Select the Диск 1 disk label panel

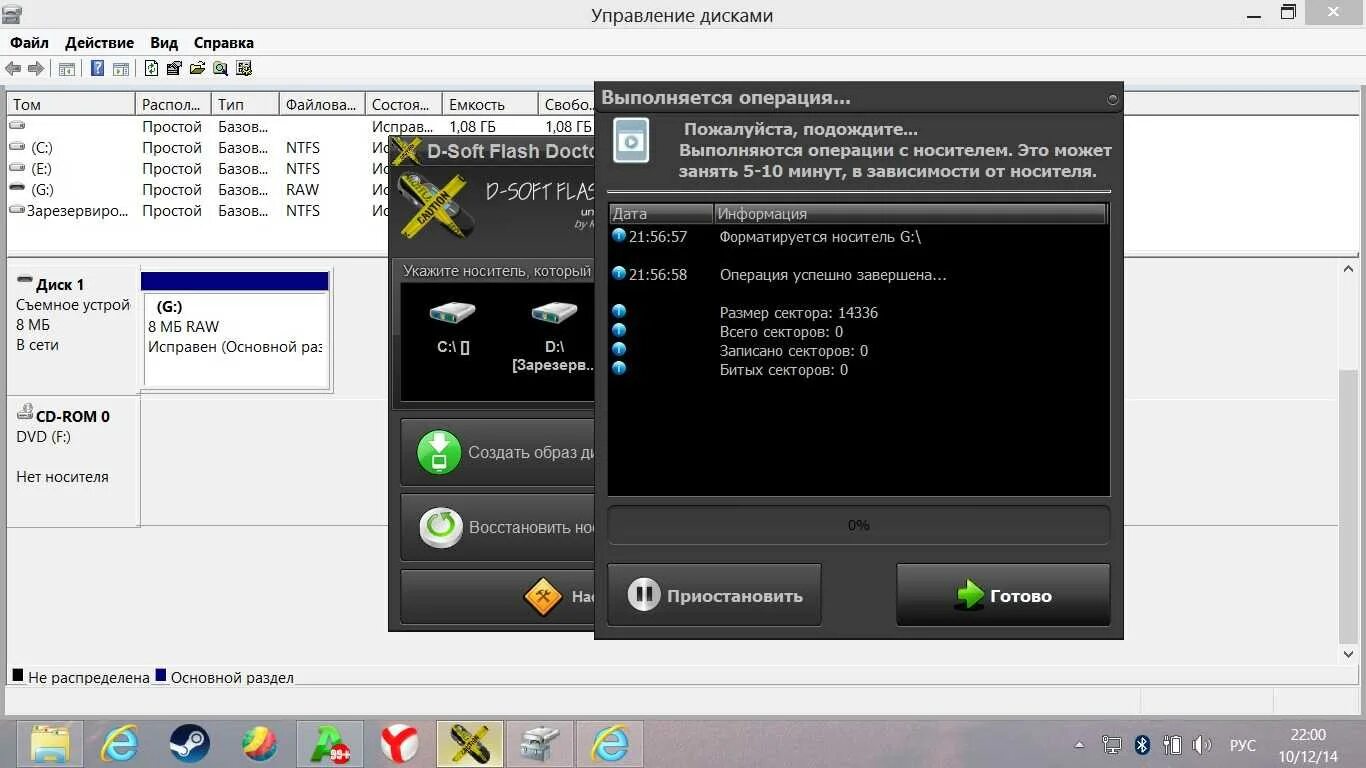coord(73,330)
